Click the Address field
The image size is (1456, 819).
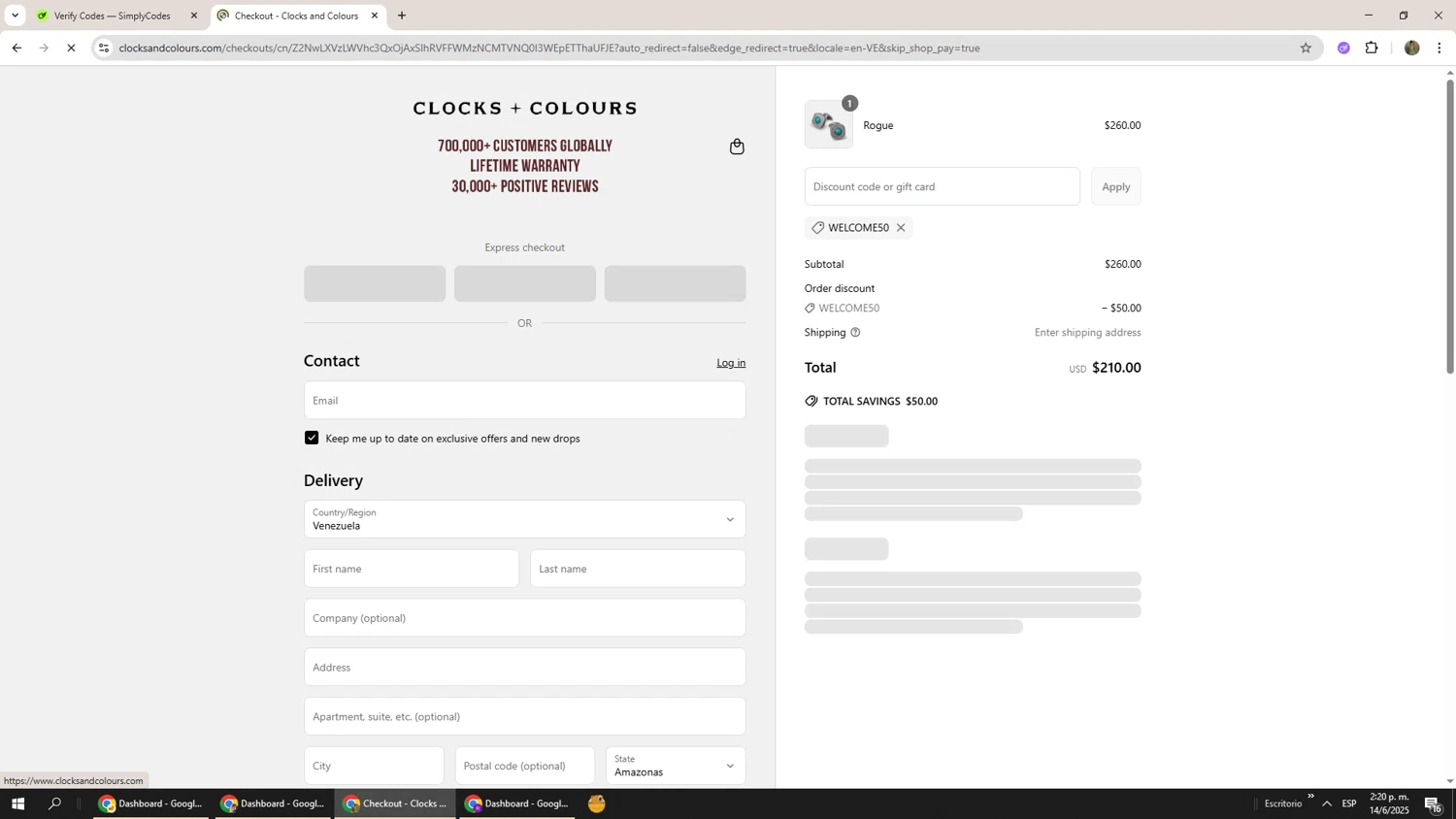(x=525, y=668)
